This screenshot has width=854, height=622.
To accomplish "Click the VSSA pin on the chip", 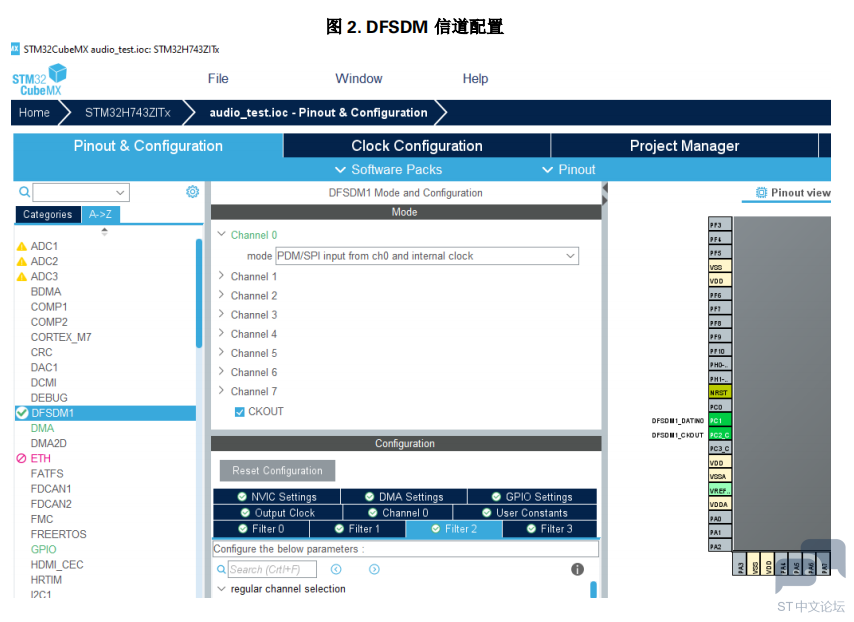I will pos(719,476).
